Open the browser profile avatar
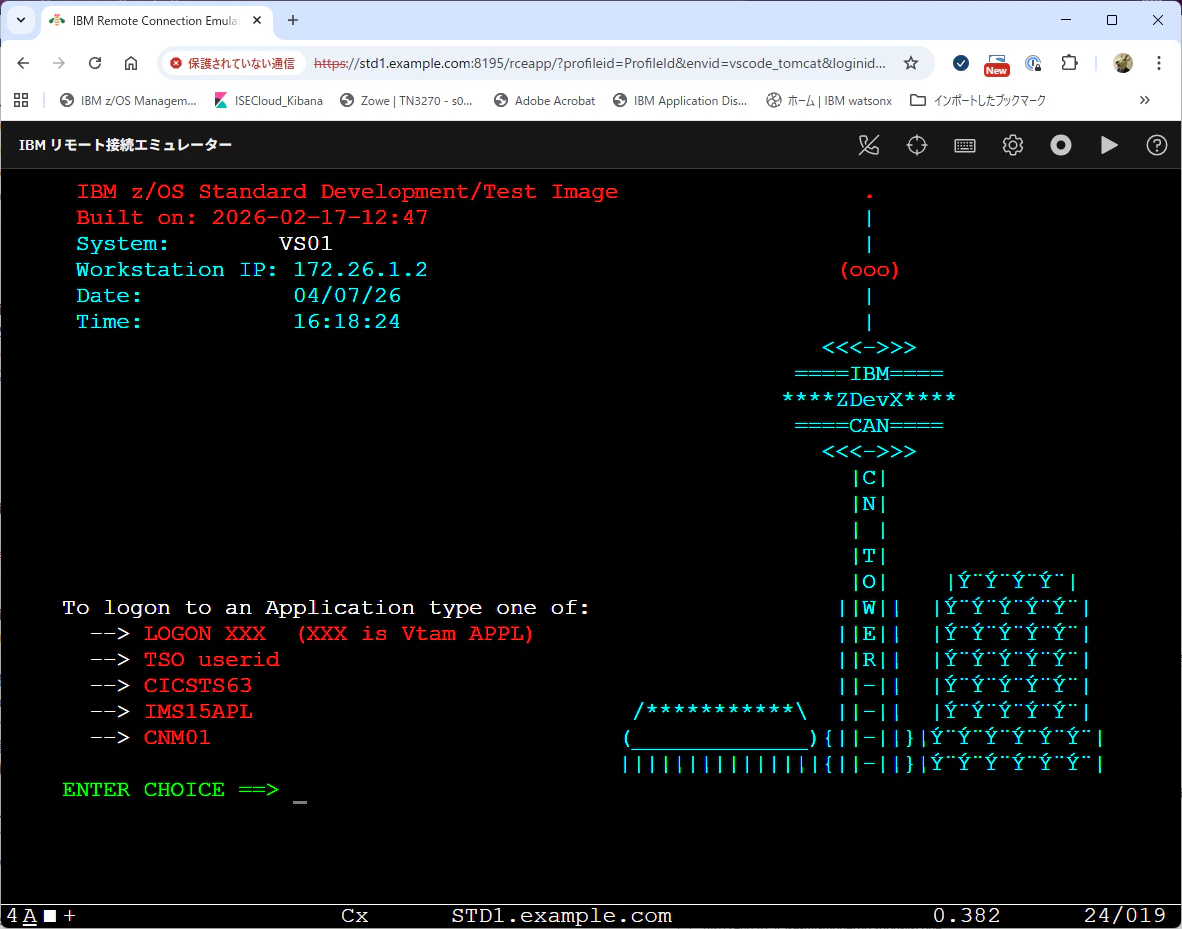 (x=1122, y=63)
